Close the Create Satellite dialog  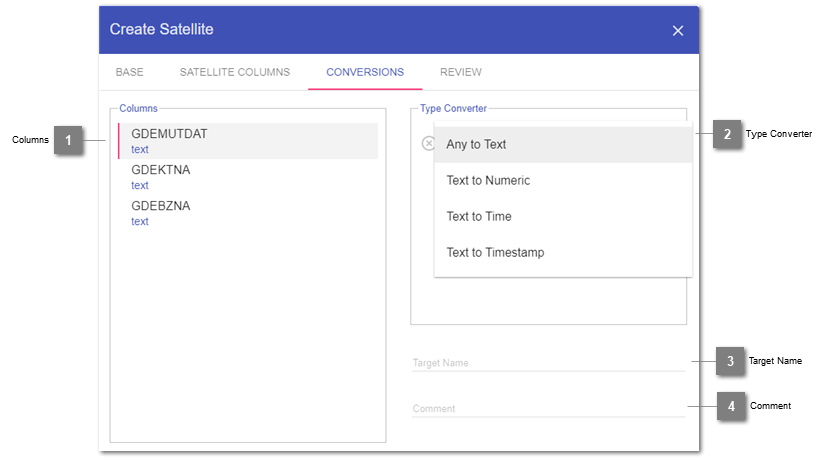pyautogui.click(x=678, y=31)
